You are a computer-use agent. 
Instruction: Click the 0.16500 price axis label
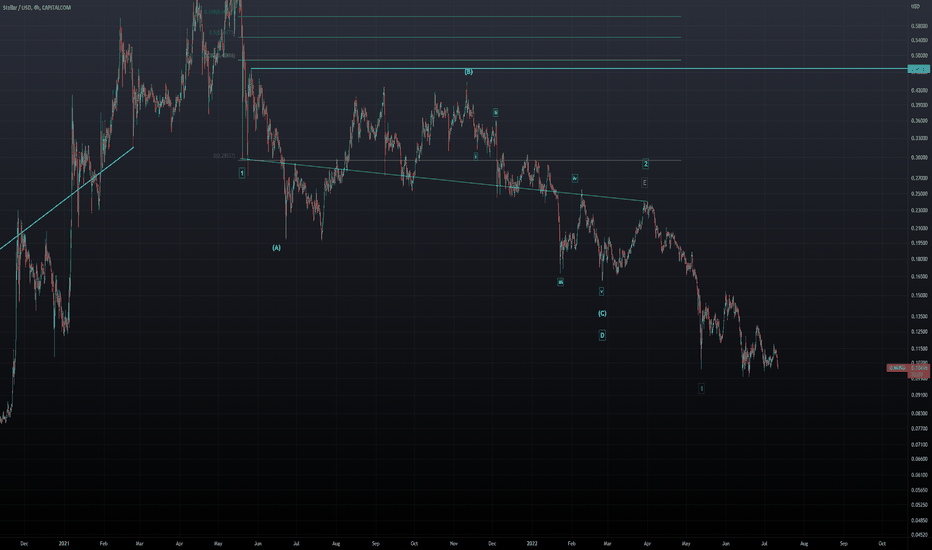pyautogui.click(x=920, y=276)
